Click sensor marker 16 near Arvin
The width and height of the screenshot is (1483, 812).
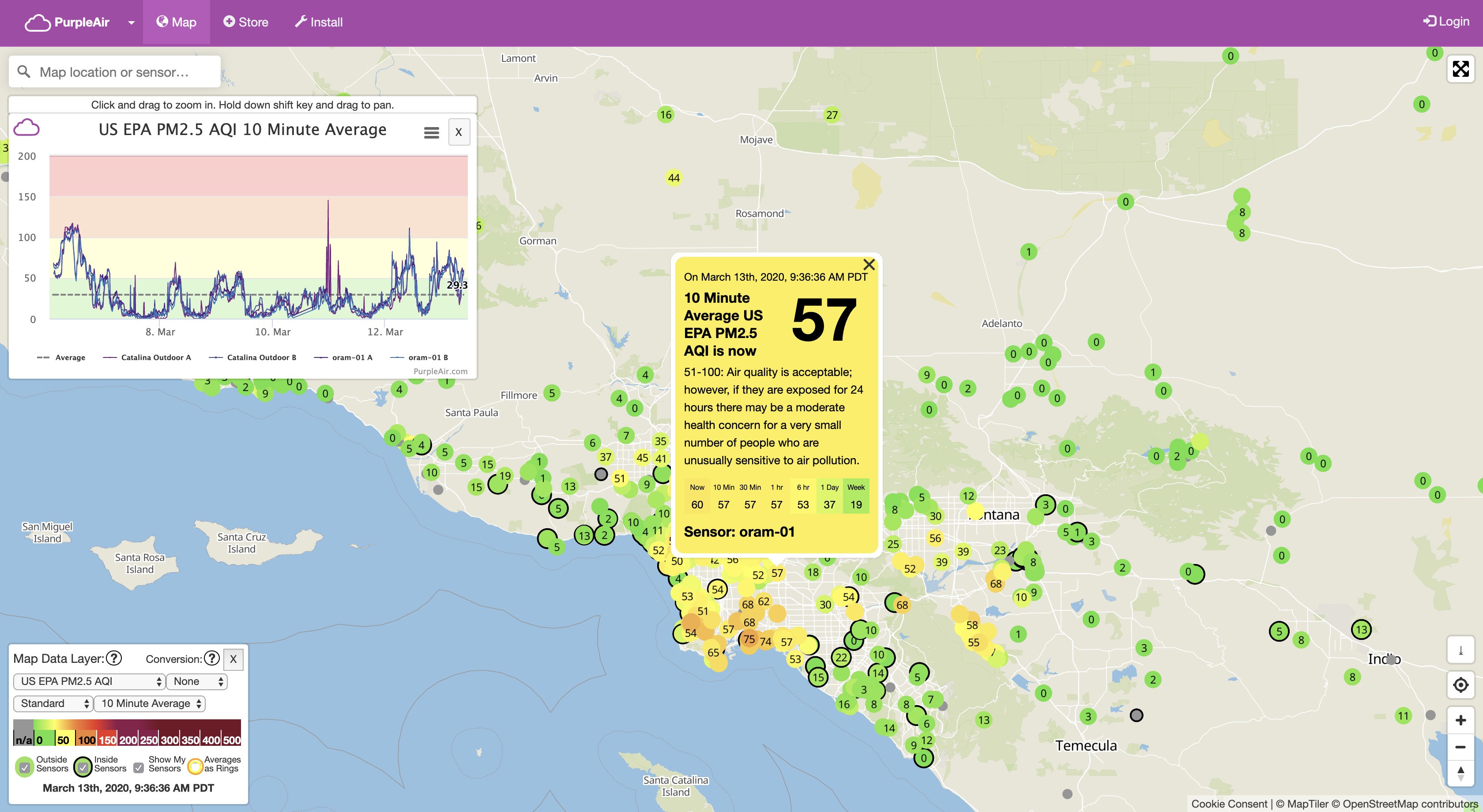tap(666, 114)
